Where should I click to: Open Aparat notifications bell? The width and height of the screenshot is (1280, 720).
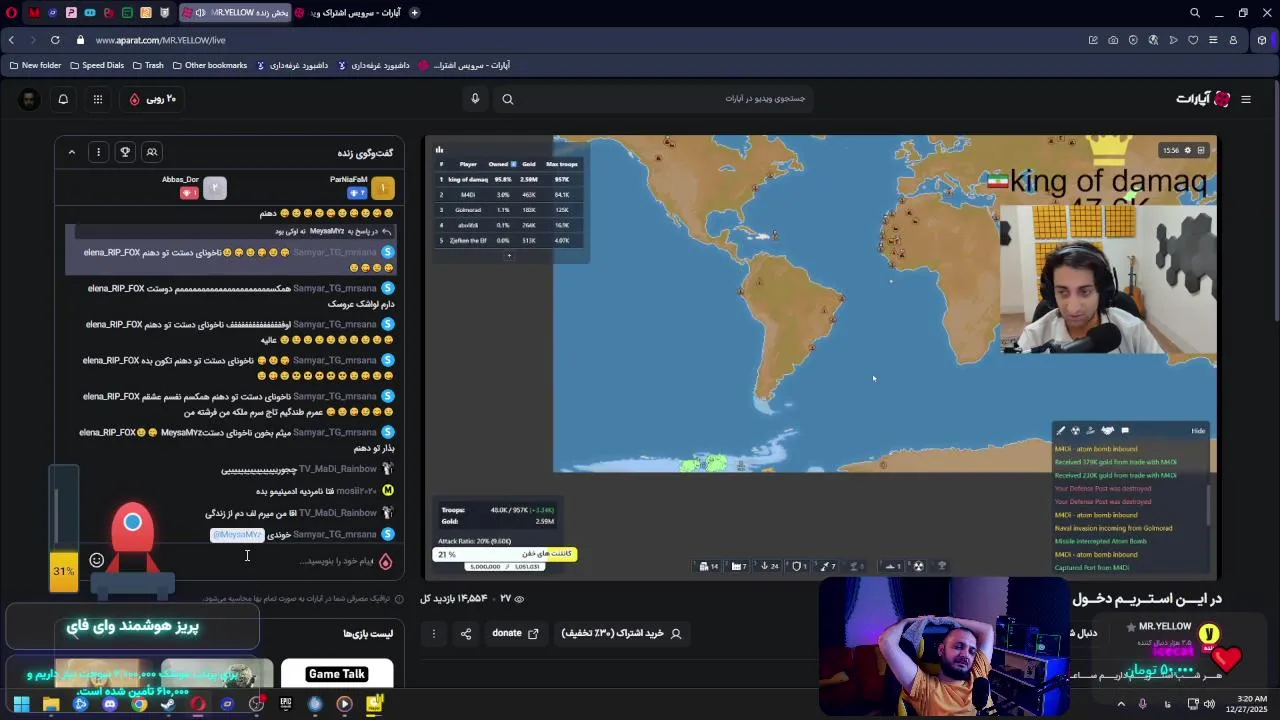(63, 99)
